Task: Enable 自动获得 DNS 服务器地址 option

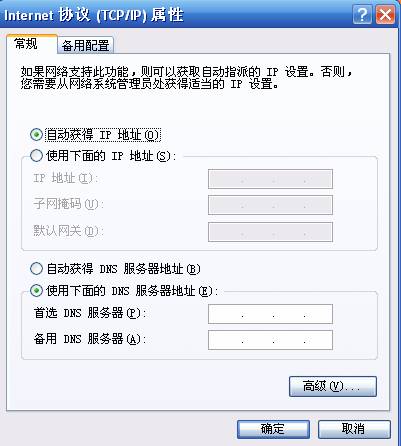Action: point(36,269)
